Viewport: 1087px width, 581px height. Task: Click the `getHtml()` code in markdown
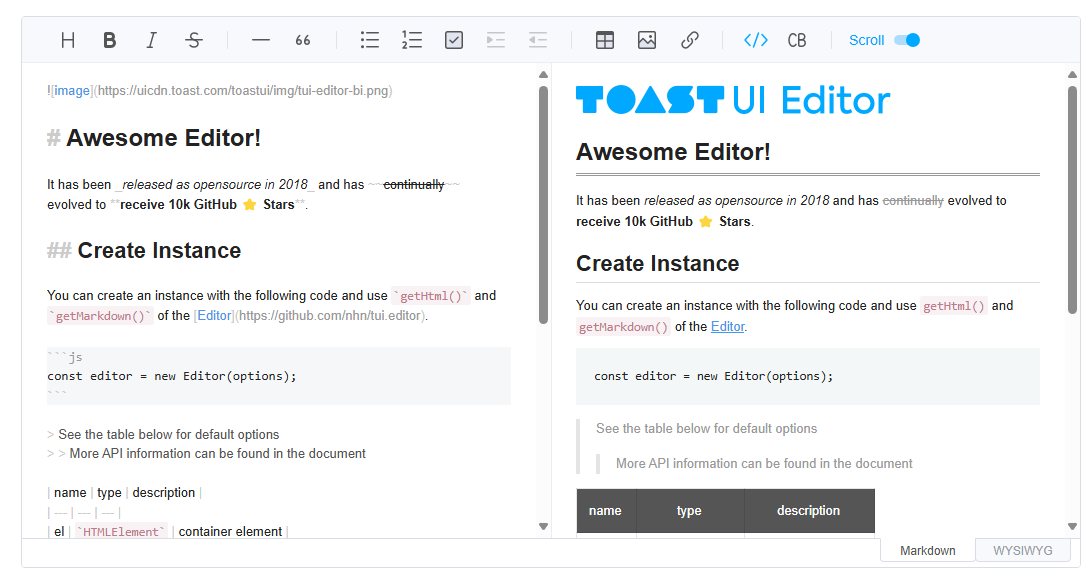(431, 296)
